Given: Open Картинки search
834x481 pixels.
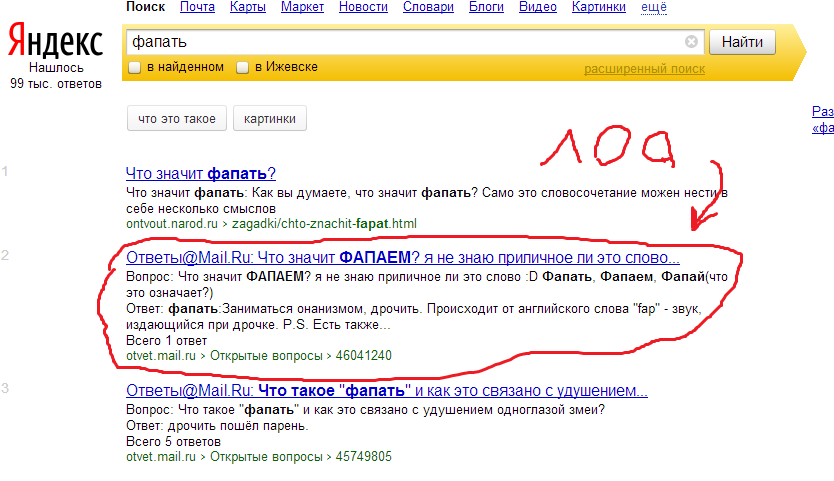Looking at the screenshot, I should point(598,7).
